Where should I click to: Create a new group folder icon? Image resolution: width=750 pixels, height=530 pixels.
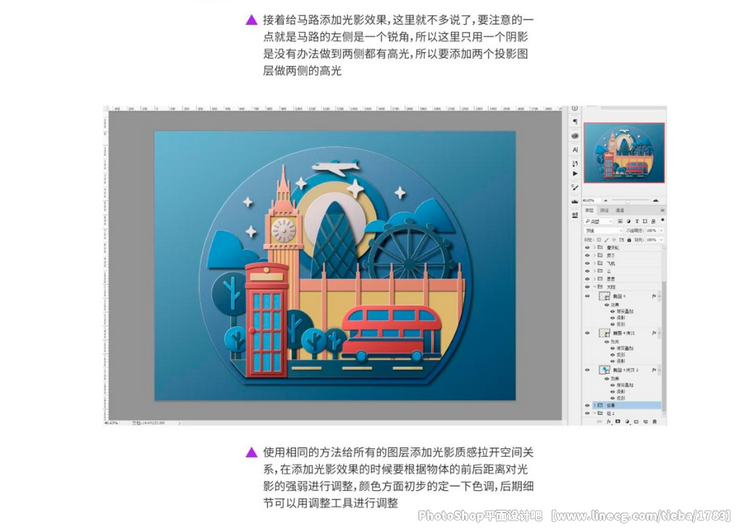[636, 421]
